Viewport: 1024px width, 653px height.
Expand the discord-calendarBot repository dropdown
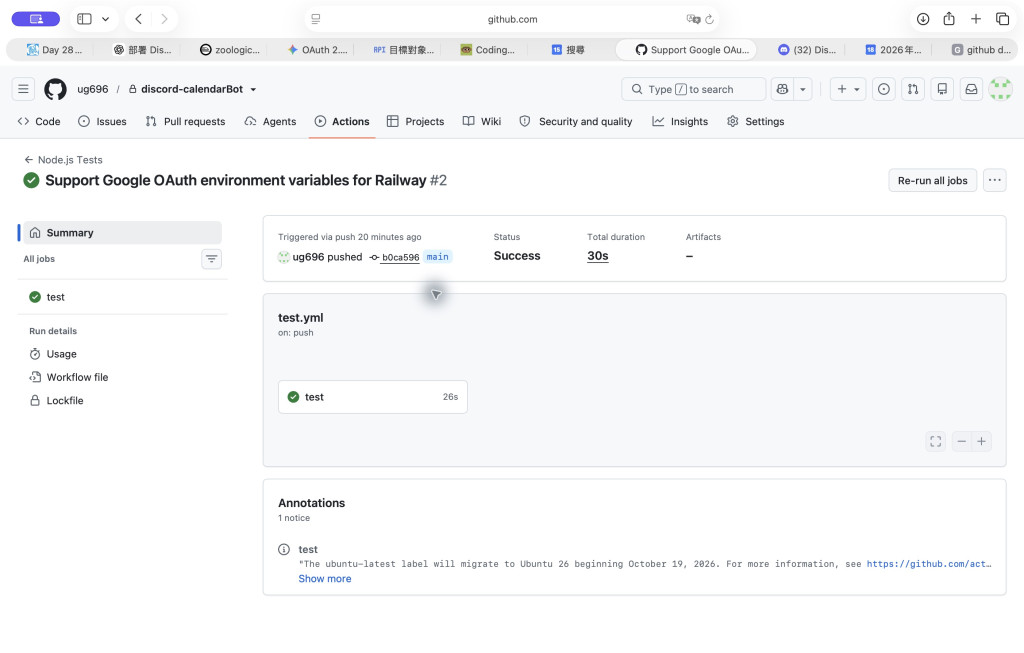pyautogui.click(x=253, y=89)
